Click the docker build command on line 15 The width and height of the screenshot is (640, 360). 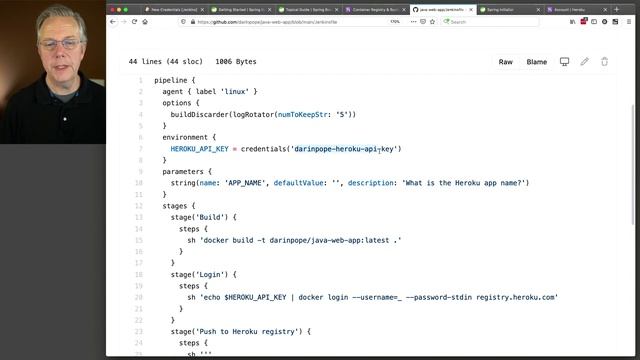[x=300, y=240]
